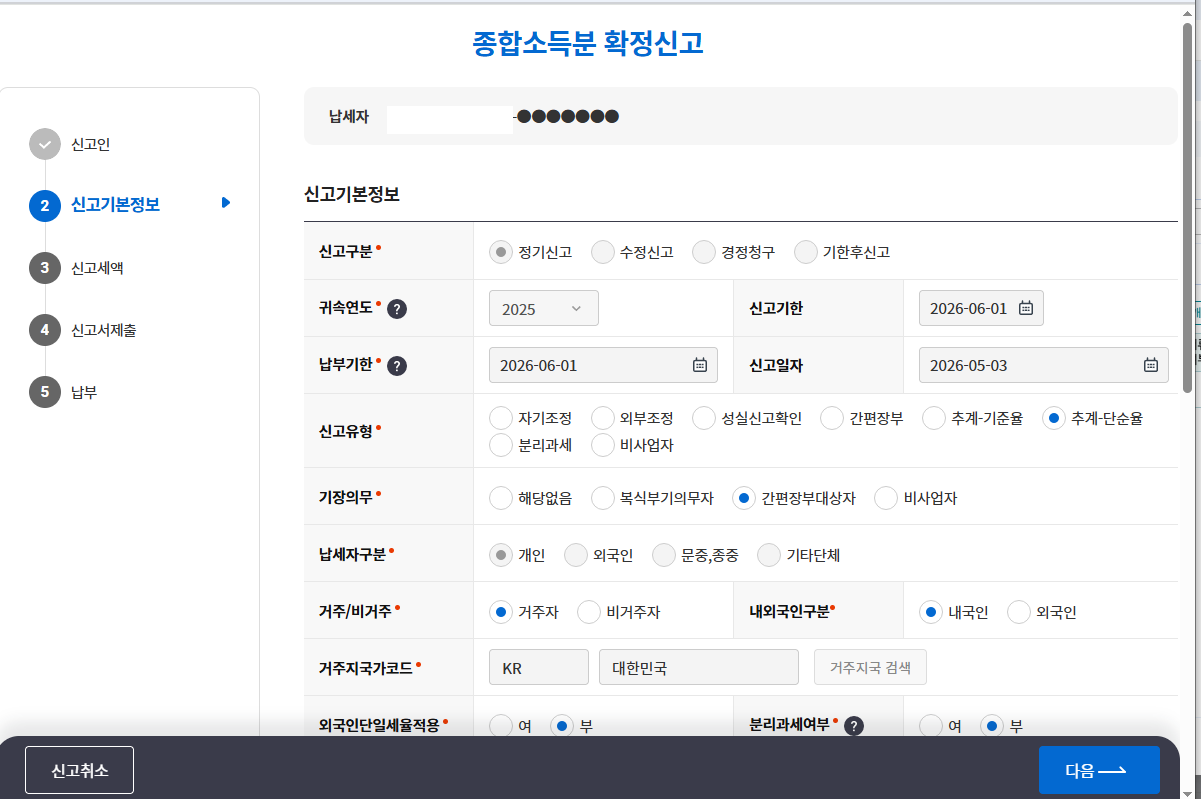Click the country code field showing KR
Viewport: 1201px width, 799px height.
coord(539,668)
